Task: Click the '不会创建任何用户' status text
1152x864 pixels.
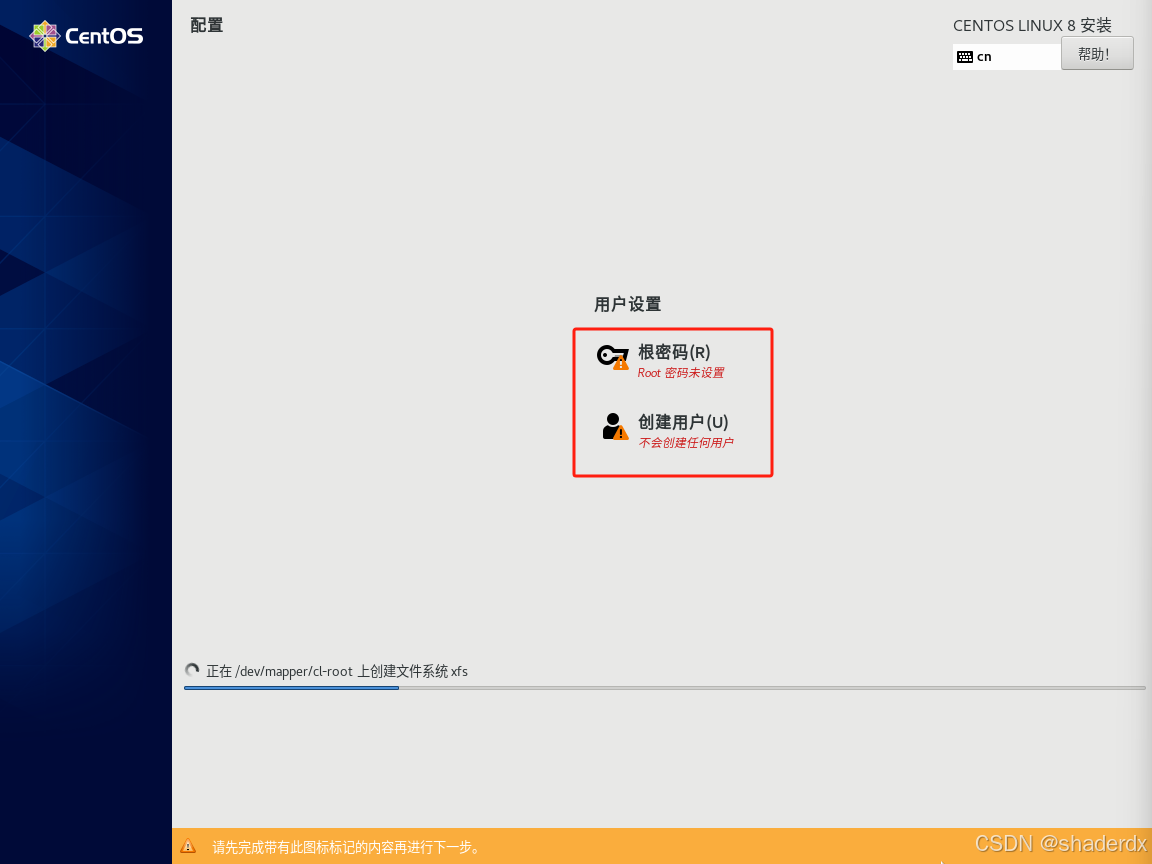Action: point(685,443)
